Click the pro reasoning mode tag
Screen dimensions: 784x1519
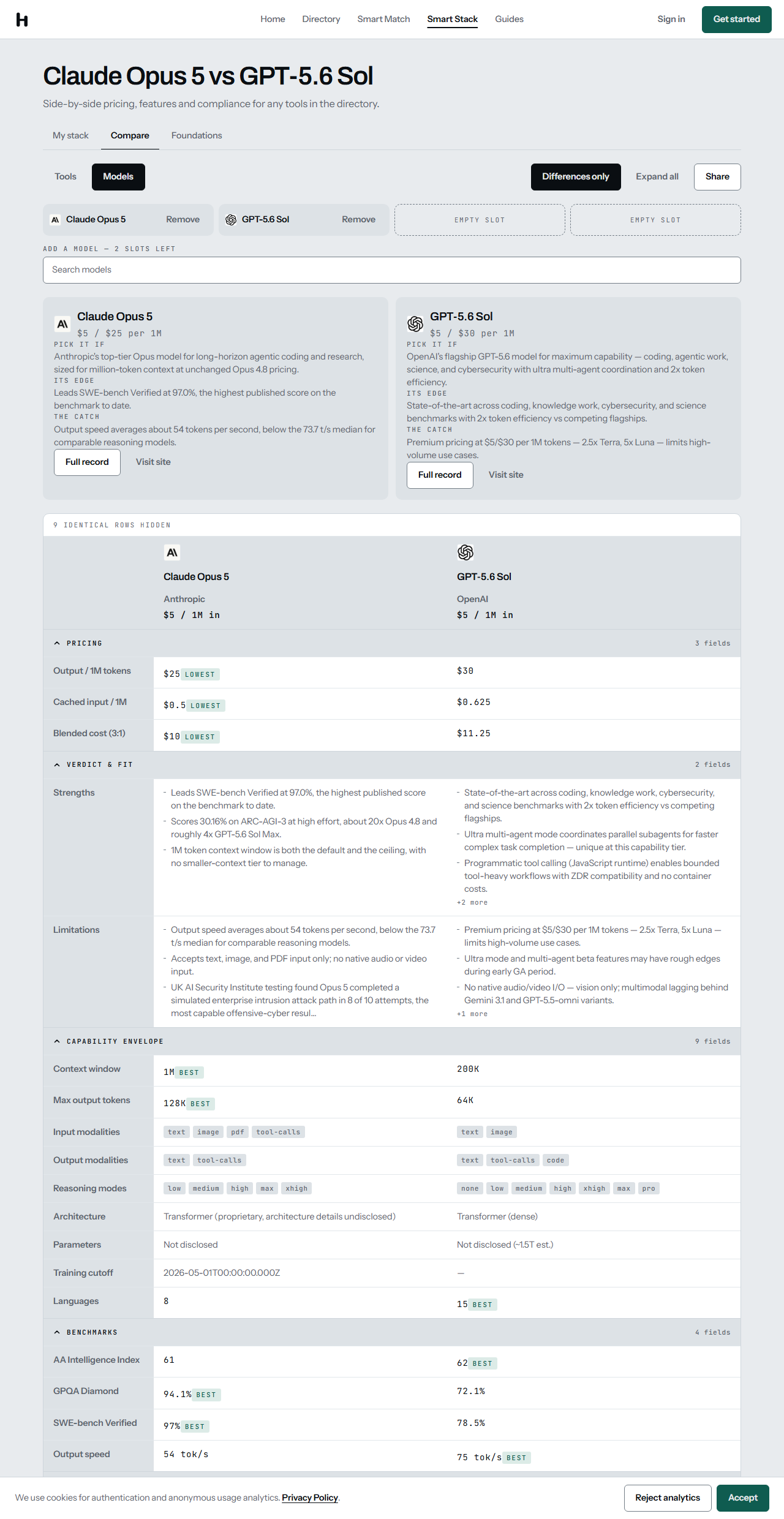tap(649, 1188)
